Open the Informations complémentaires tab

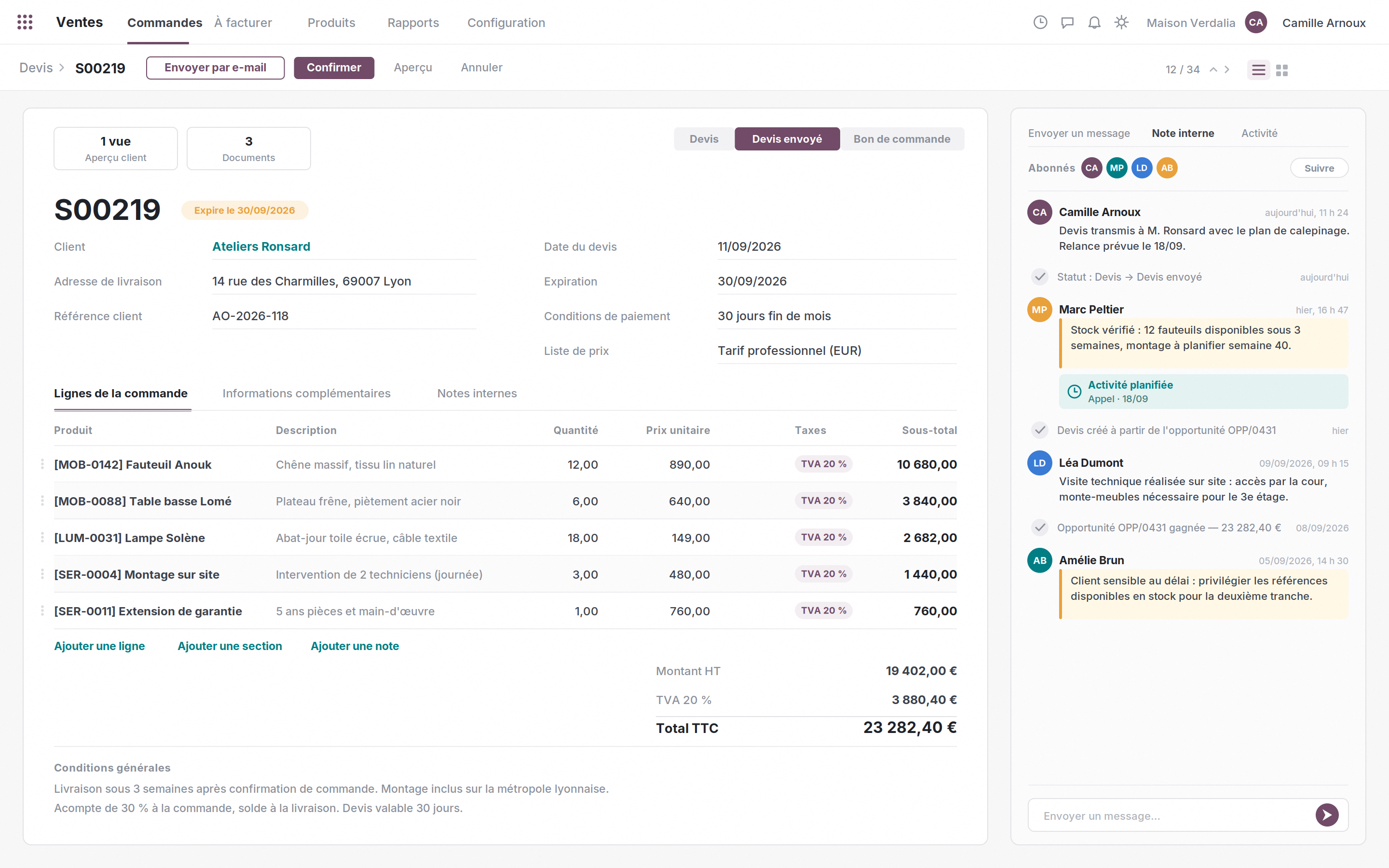[307, 393]
